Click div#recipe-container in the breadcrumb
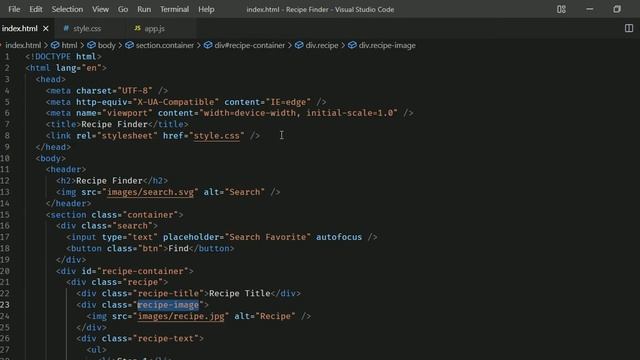 [249, 45]
